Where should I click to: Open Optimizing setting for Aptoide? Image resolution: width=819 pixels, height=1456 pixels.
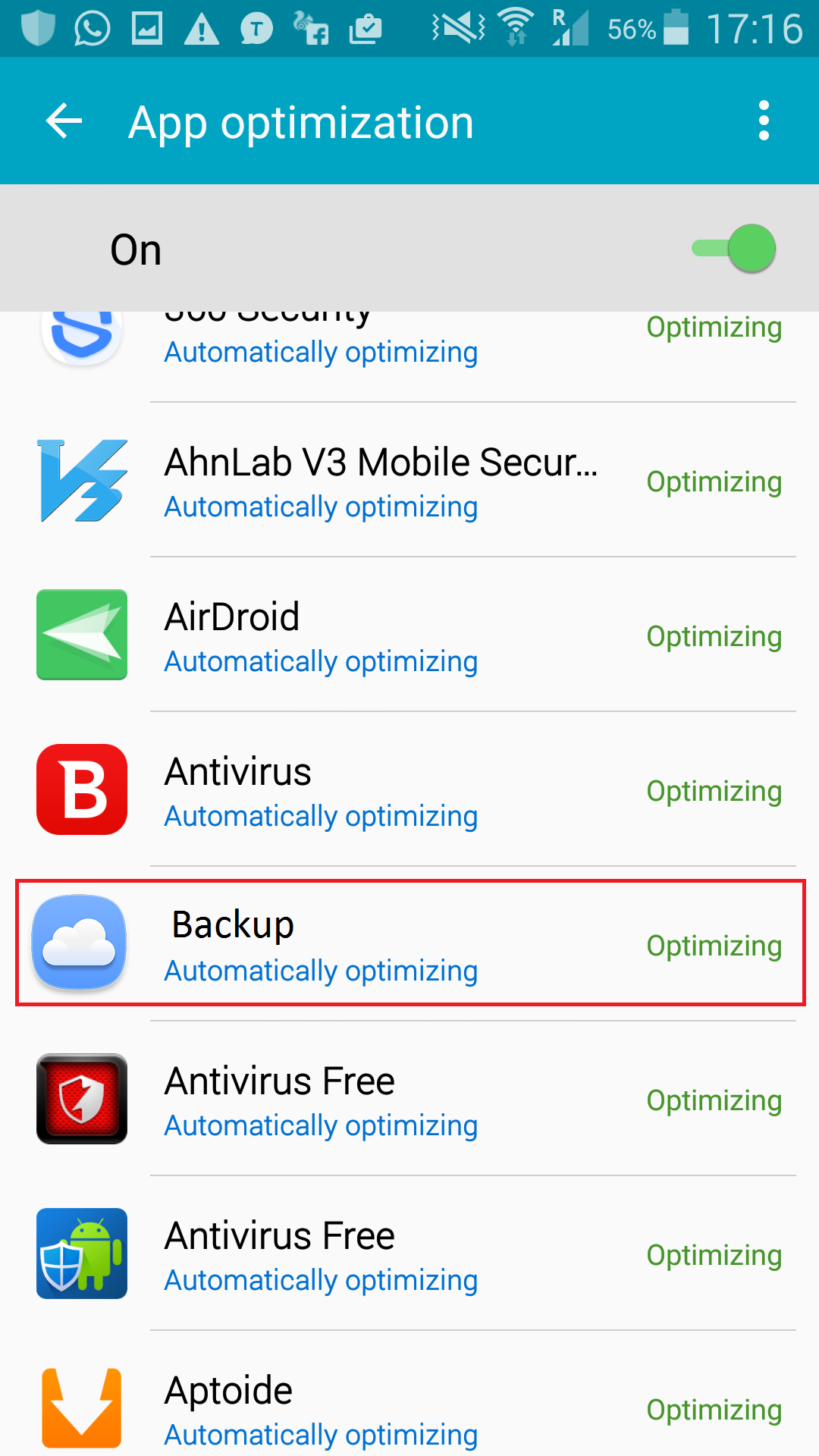(x=714, y=1410)
